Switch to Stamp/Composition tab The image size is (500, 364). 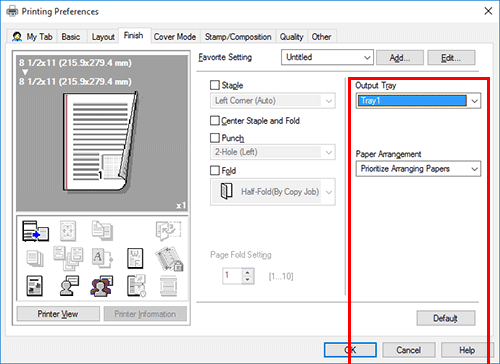coord(238,37)
